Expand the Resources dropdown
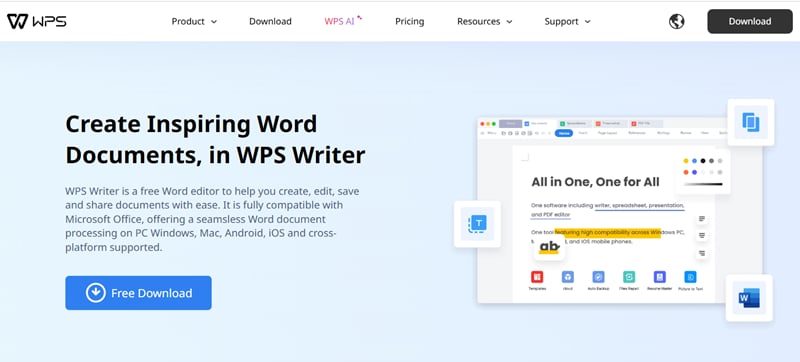The width and height of the screenshot is (800, 362). [x=485, y=21]
